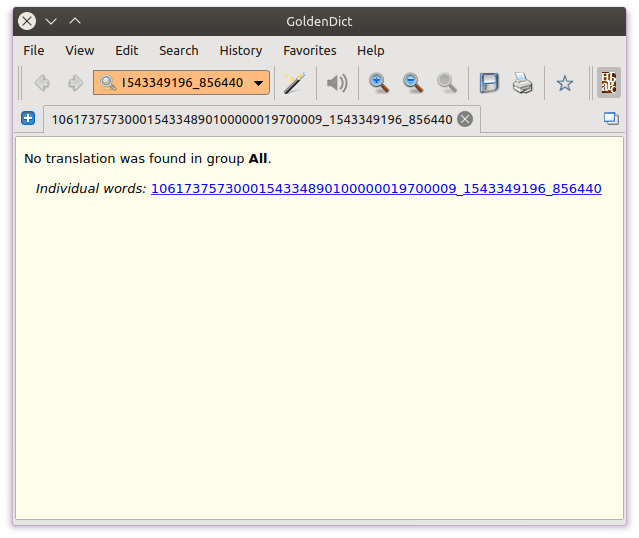Zoom in with the plus magnifier
639x538 pixels.
(x=379, y=83)
